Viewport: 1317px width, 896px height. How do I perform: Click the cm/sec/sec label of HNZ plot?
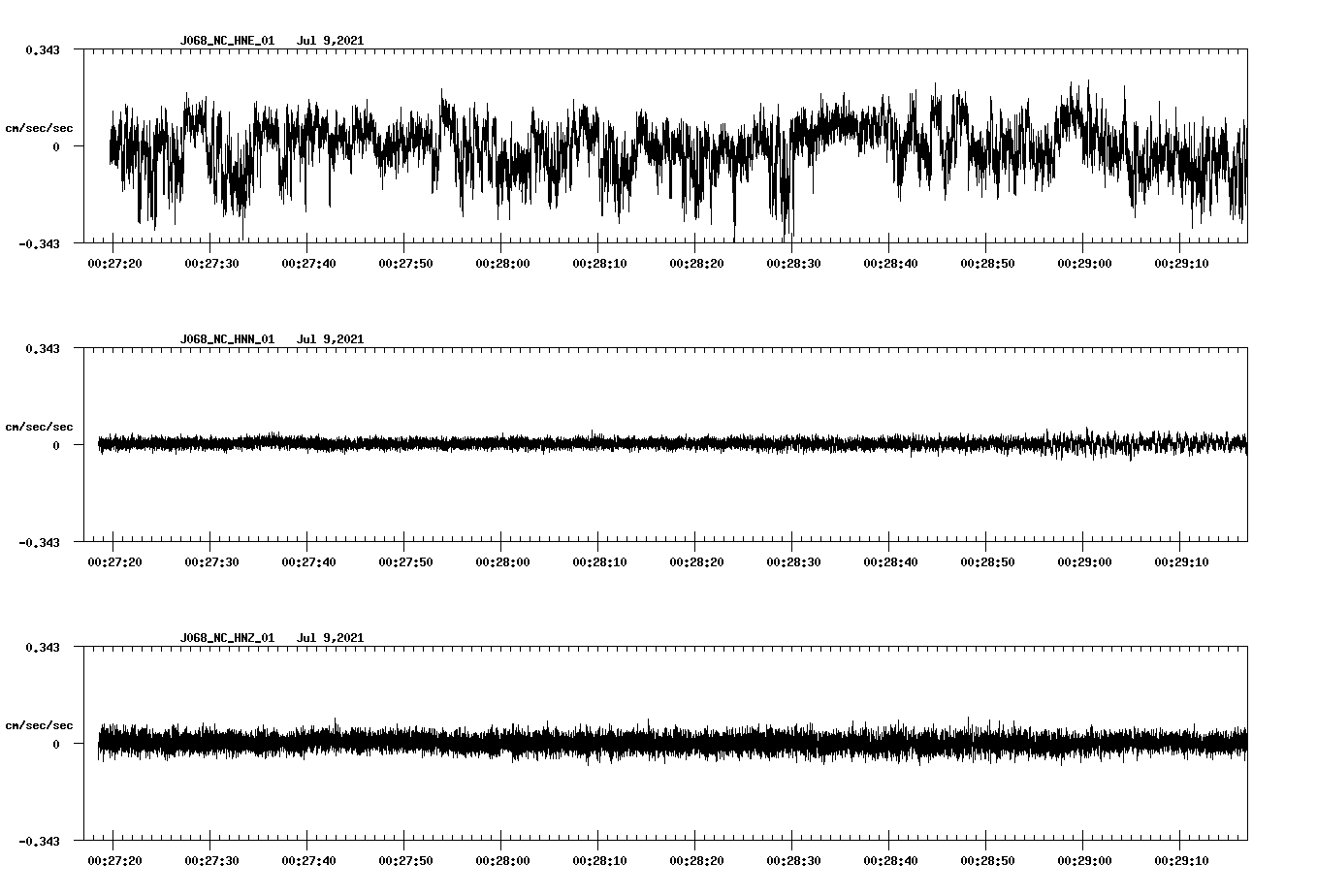click(x=39, y=725)
